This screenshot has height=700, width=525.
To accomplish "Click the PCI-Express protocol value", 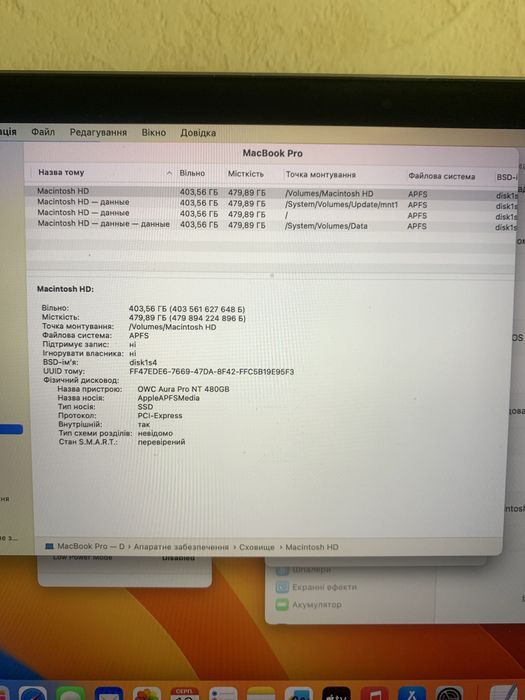I will coord(160,416).
